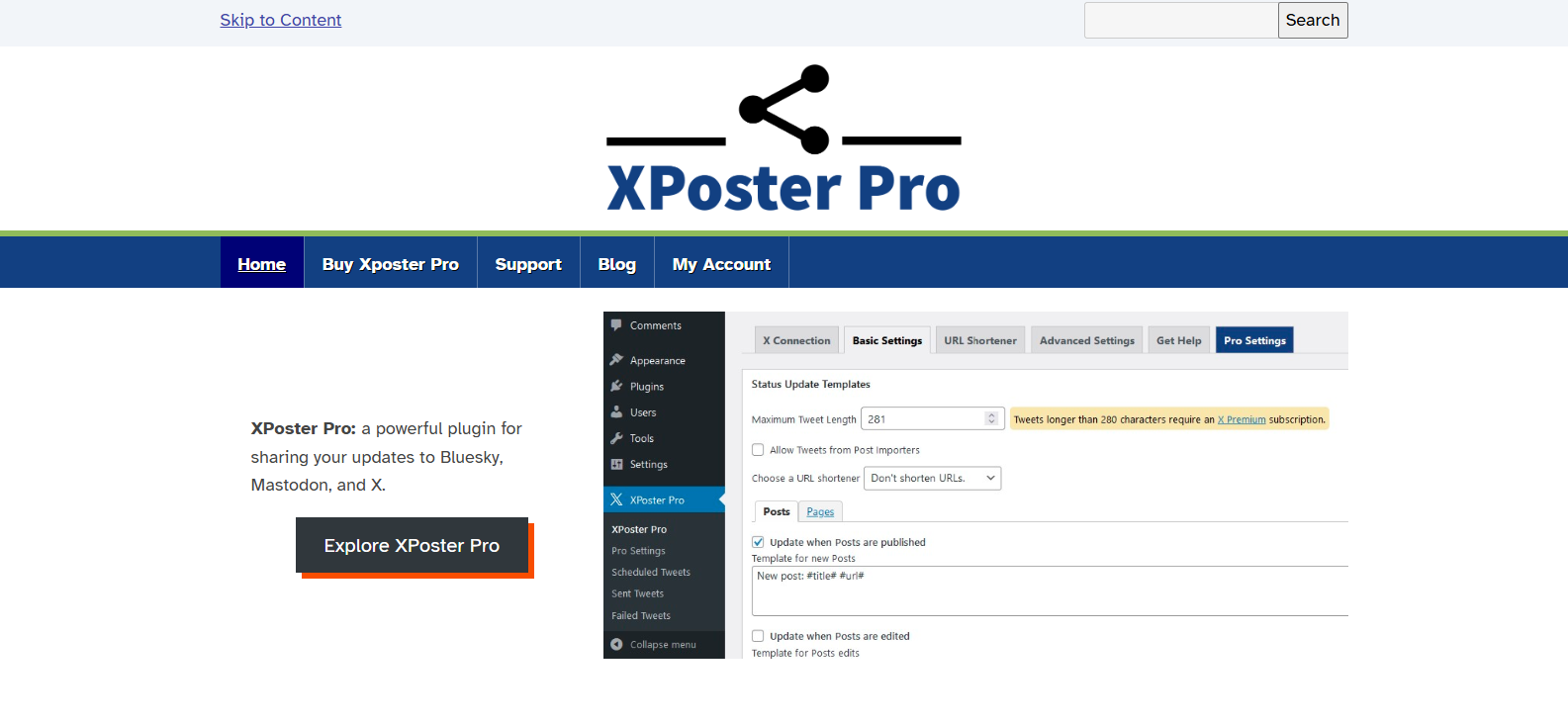Click the X logo icon beside XPoster Pro
The width and height of the screenshot is (1568, 725).
[616, 499]
